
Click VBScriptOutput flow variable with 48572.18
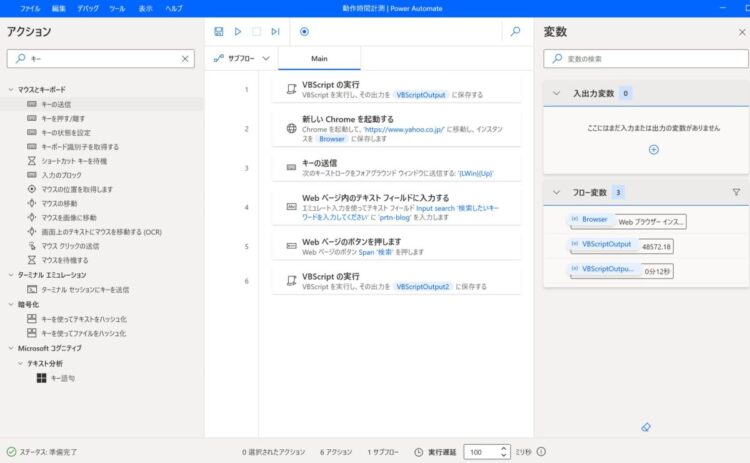point(621,246)
